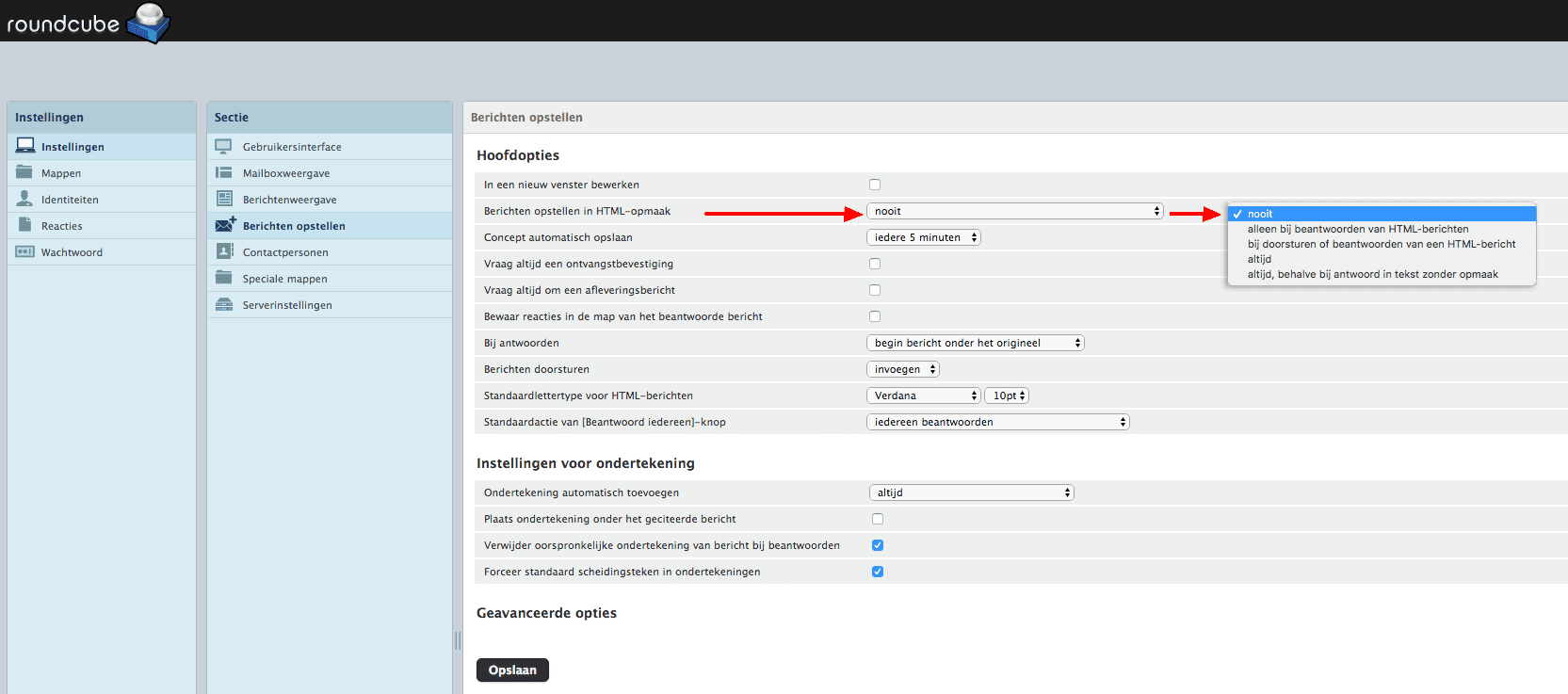Click the panel splitter handle near Opslaan
This screenshot has width=1568, height=694.
458,640
